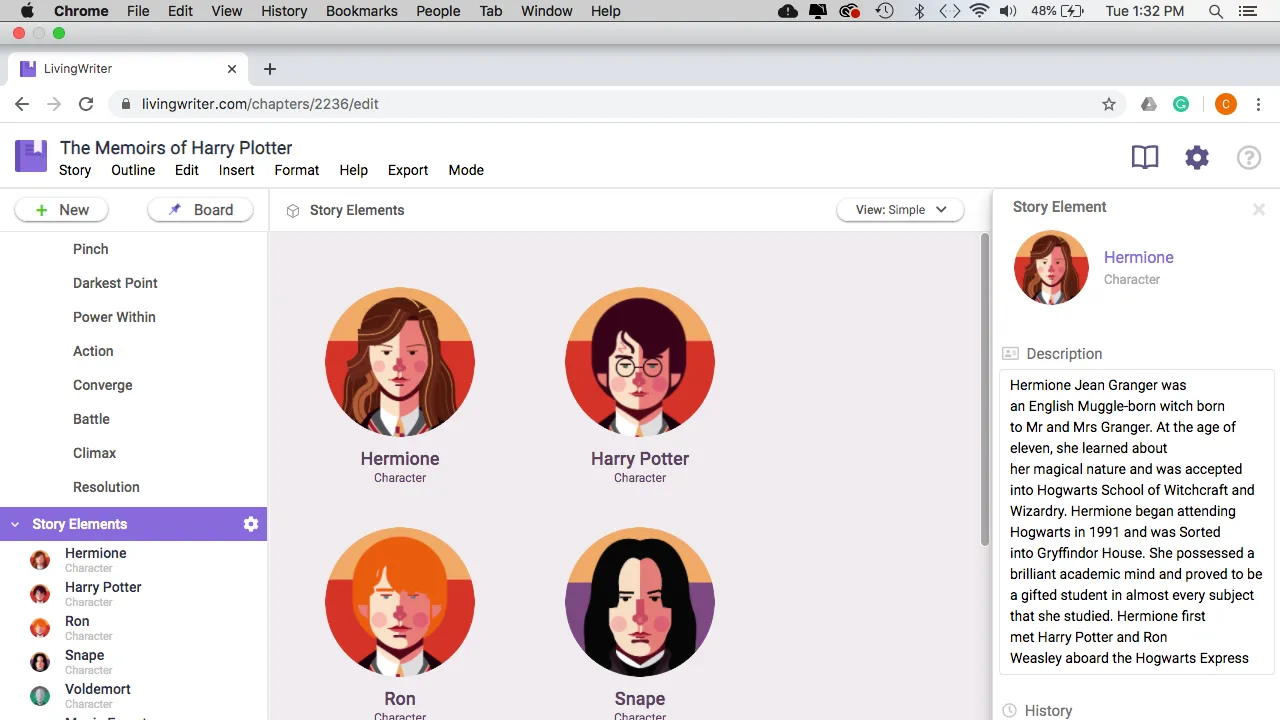Click Hermione portrait in Story Element panel
The image size is (1280, 720).
pos(1051,267)
